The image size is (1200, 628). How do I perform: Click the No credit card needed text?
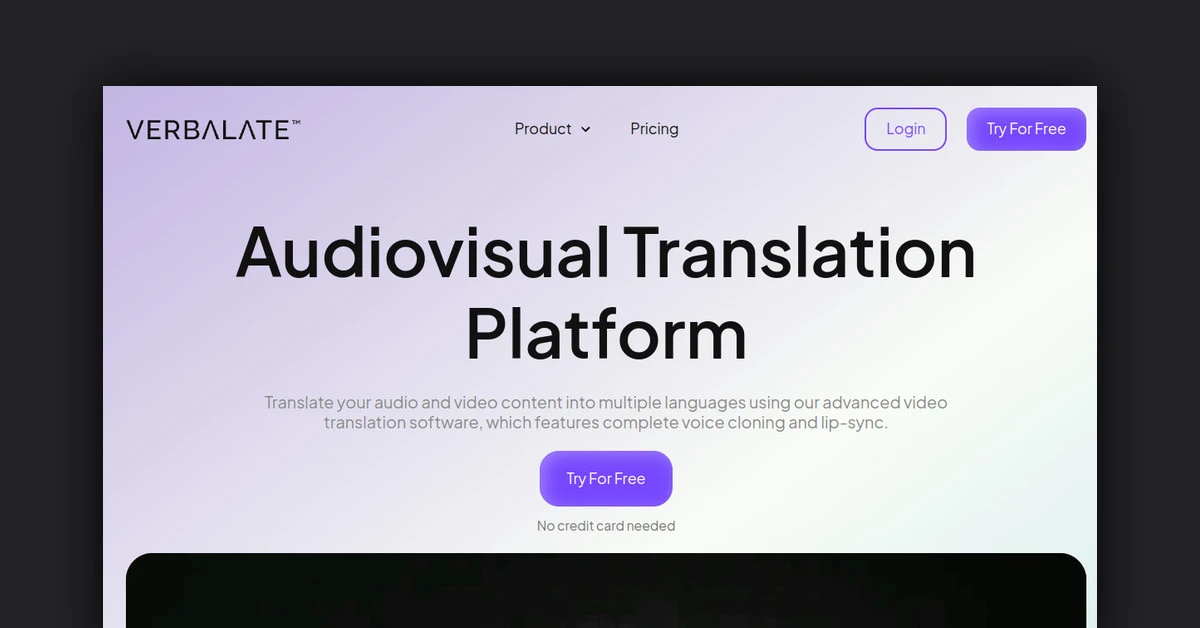pyautogui.click(x=605, y=525)
